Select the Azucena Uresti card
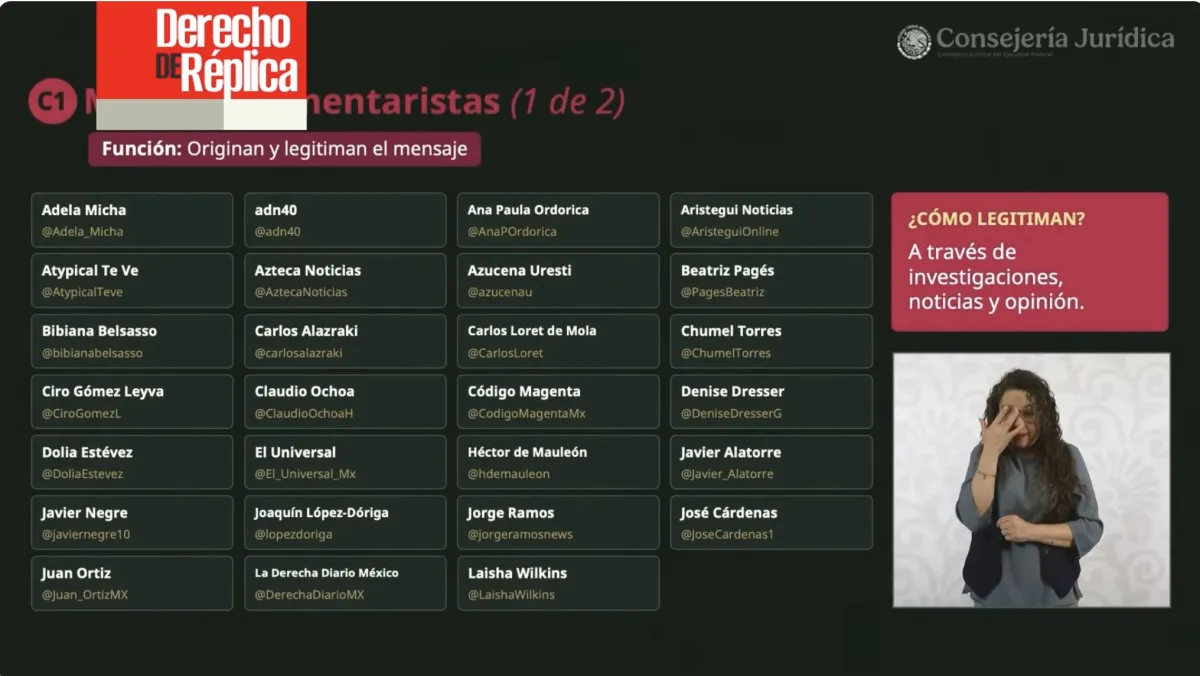Screen dimensions: 1200x676 coord(558,281)
